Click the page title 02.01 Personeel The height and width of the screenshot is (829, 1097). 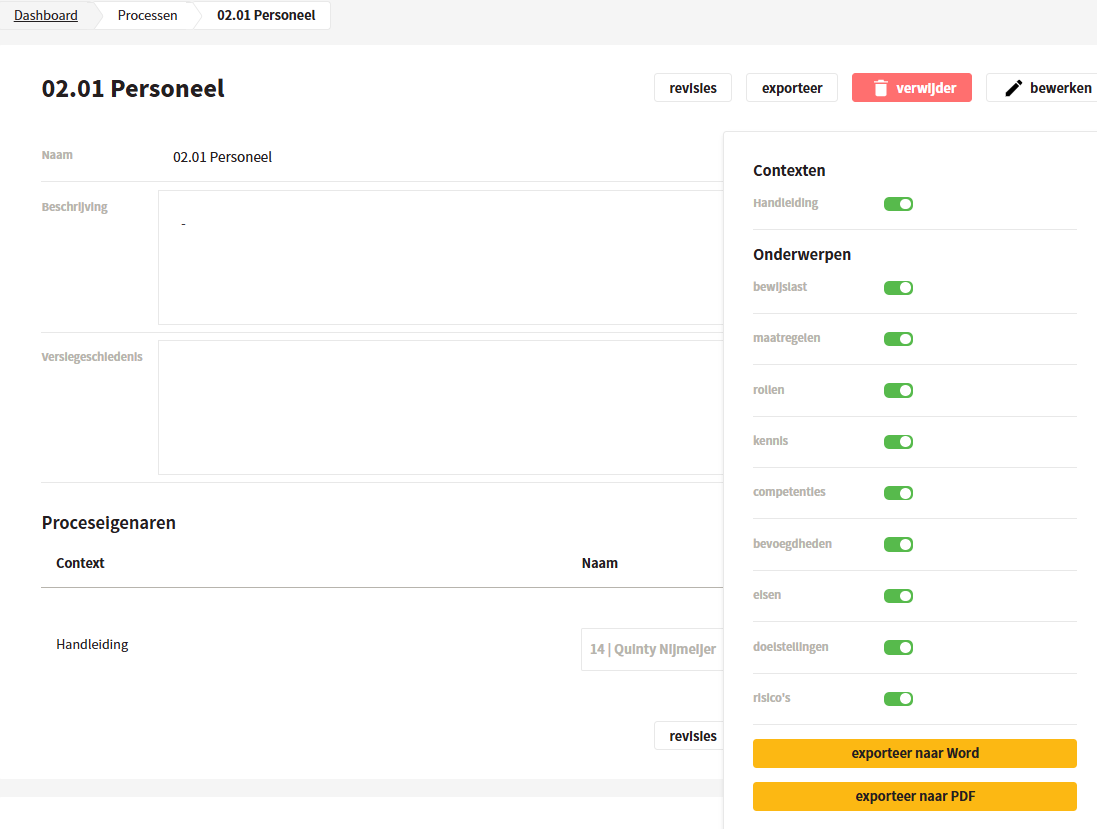tap(133, 89)
